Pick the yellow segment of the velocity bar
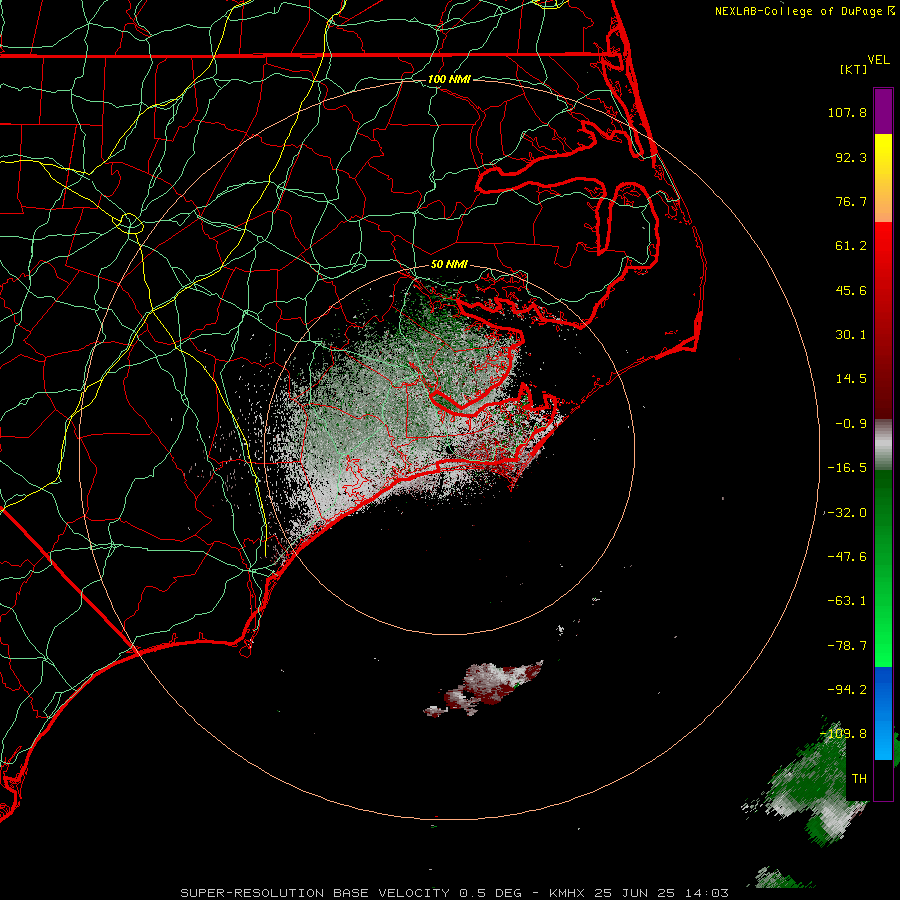Image resolution: width=900 pixels, height=900 pixels. [883, 154]
